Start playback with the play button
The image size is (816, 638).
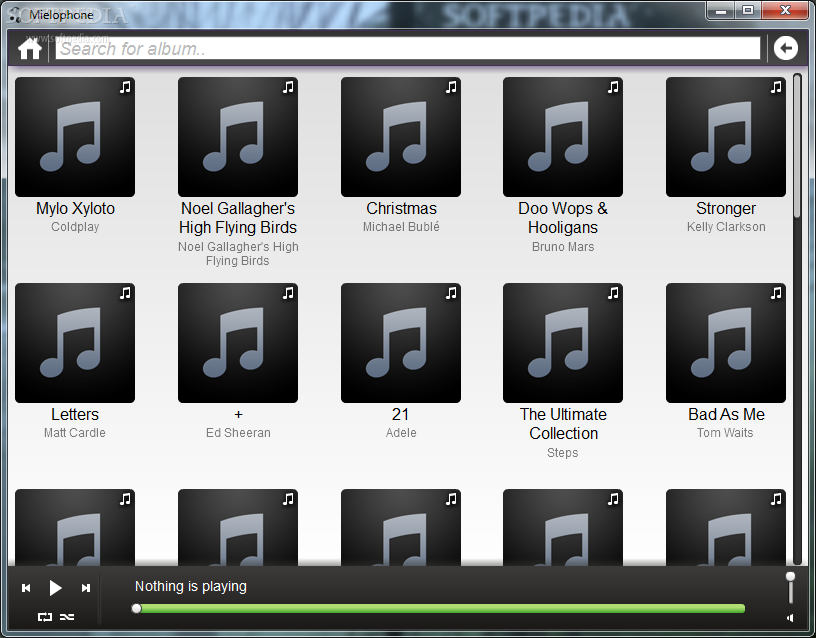tap(55, 588)
